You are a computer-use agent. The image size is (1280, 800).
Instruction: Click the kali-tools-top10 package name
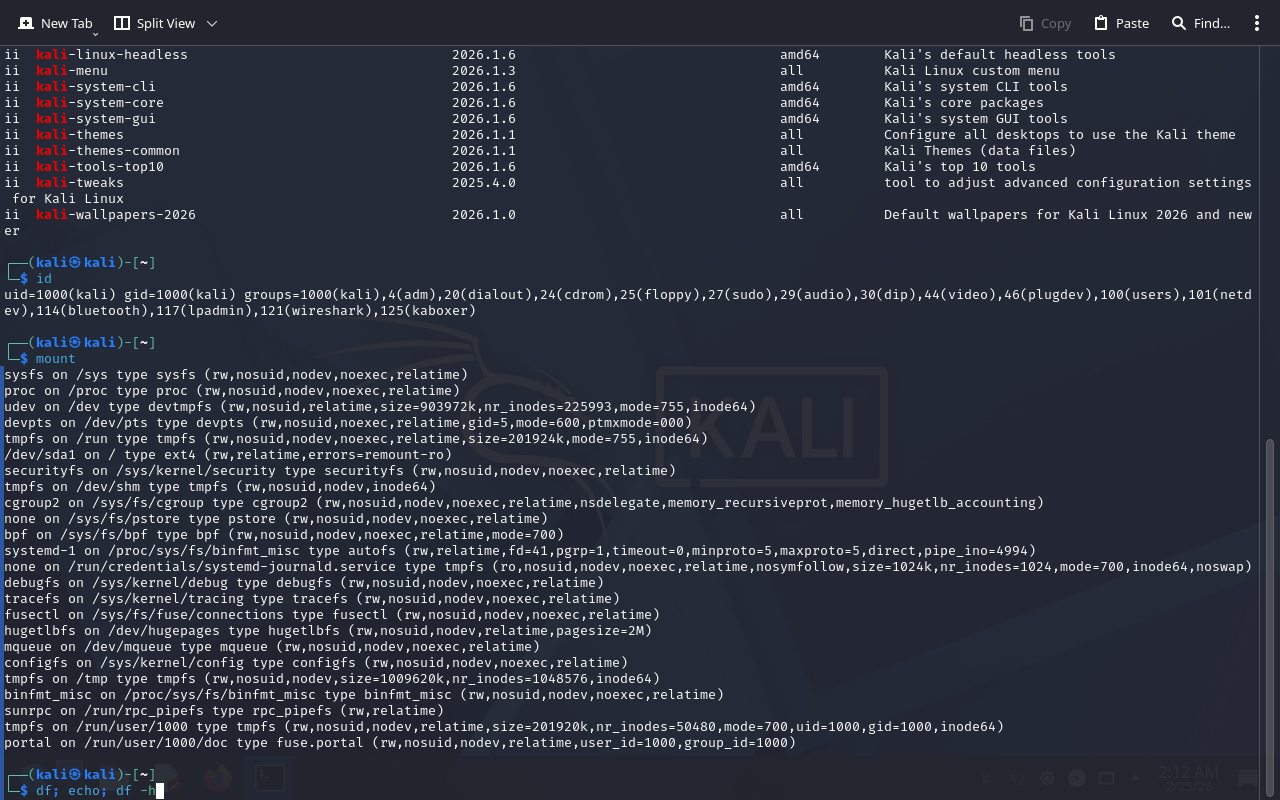[100, 167]
